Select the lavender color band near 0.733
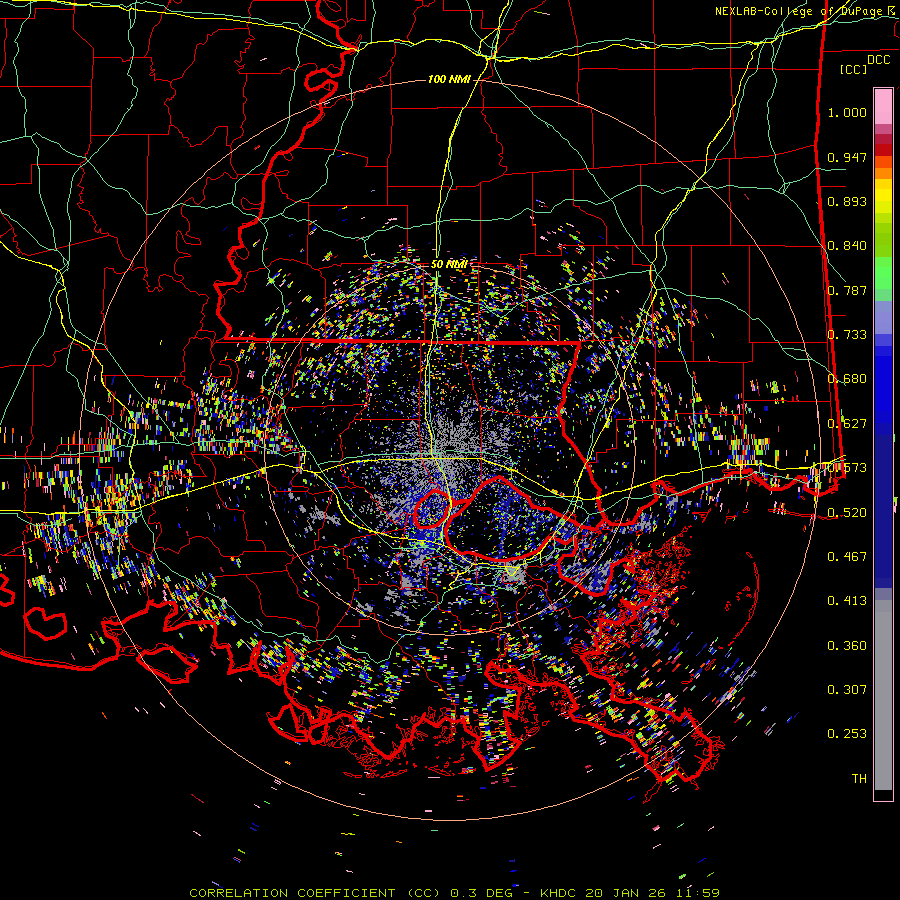The image size is (900, 900). tap(883, 318)
